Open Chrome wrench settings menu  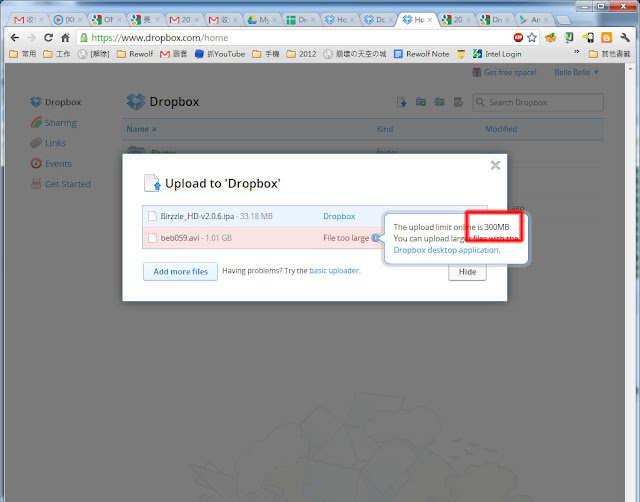(625, 38)
